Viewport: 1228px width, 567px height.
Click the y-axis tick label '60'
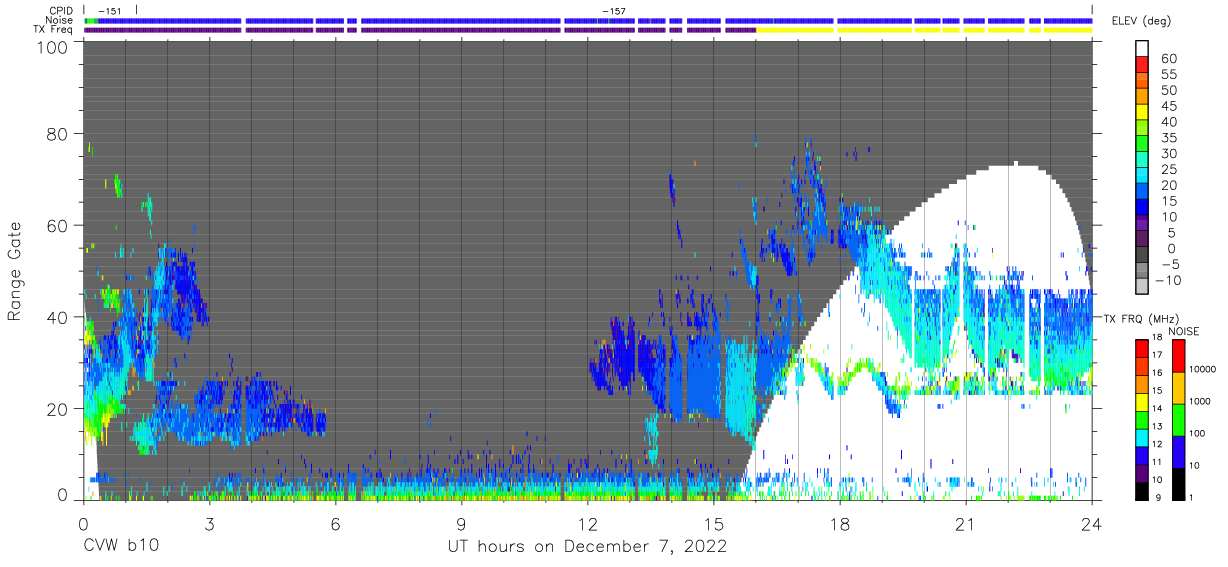pyautogui.click(x=57, y=226)
